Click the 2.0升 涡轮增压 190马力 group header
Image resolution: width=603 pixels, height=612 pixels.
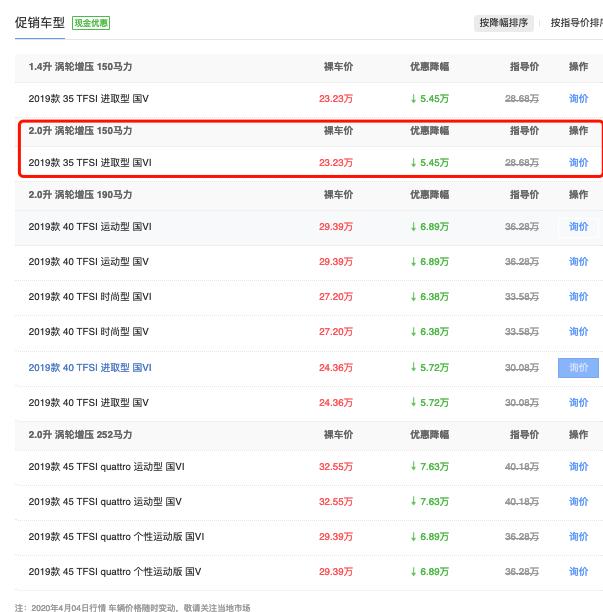80,195
